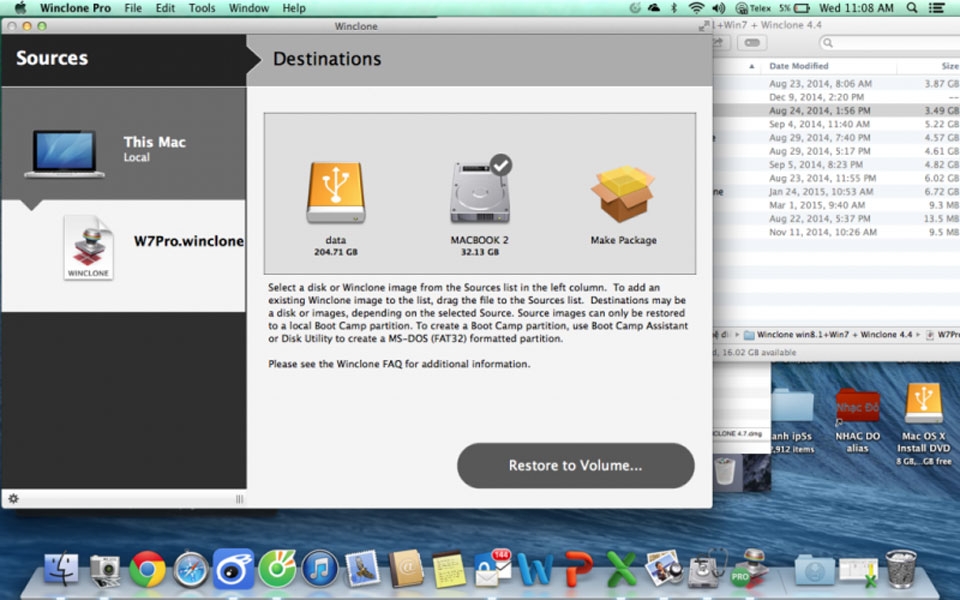Open the Apple menu

(x=20, y=8)
